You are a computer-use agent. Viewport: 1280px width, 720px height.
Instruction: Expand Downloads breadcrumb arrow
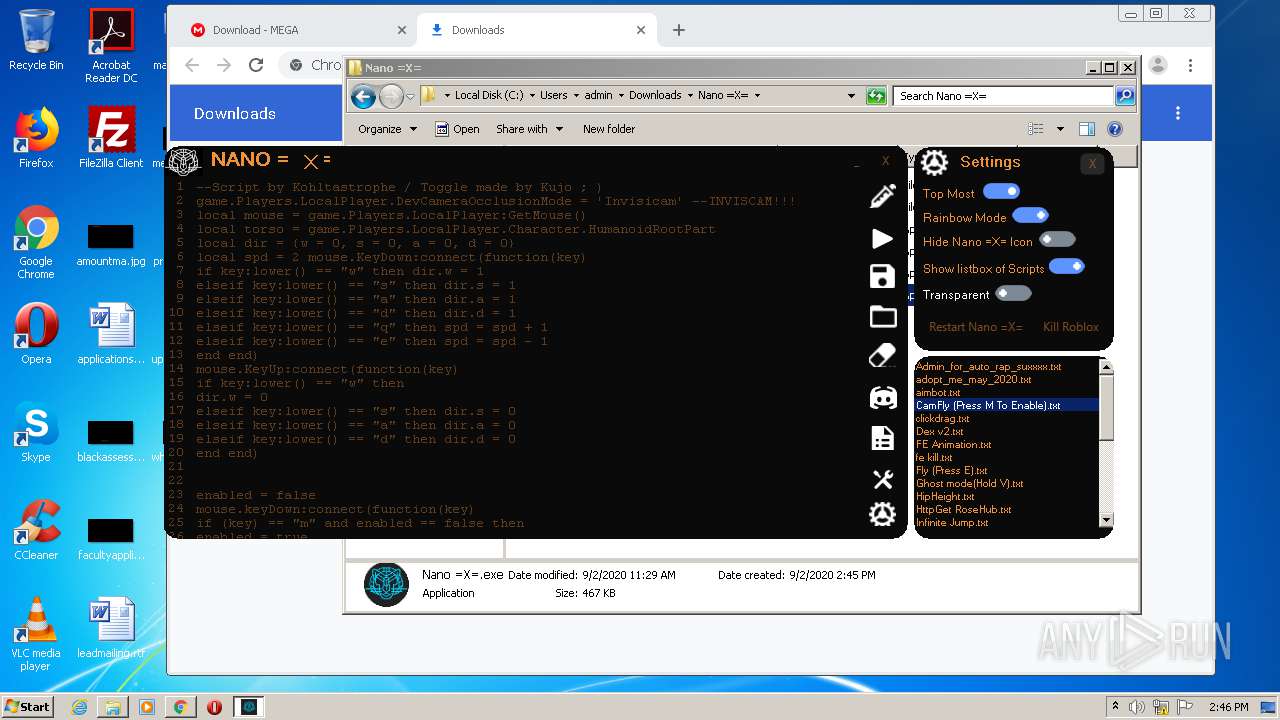coord(690,96)
